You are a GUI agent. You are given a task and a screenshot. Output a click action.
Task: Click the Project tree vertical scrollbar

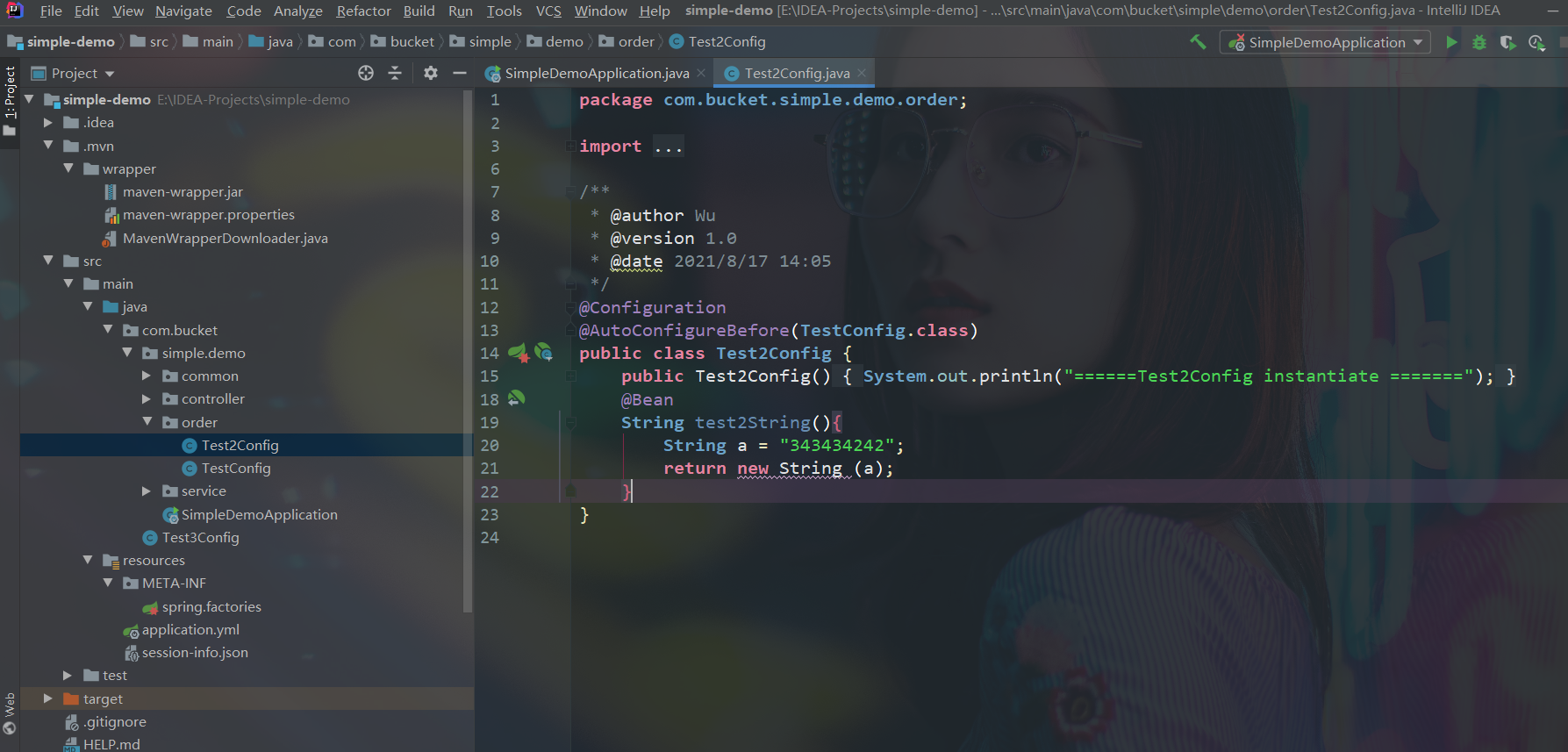point(468,351)
